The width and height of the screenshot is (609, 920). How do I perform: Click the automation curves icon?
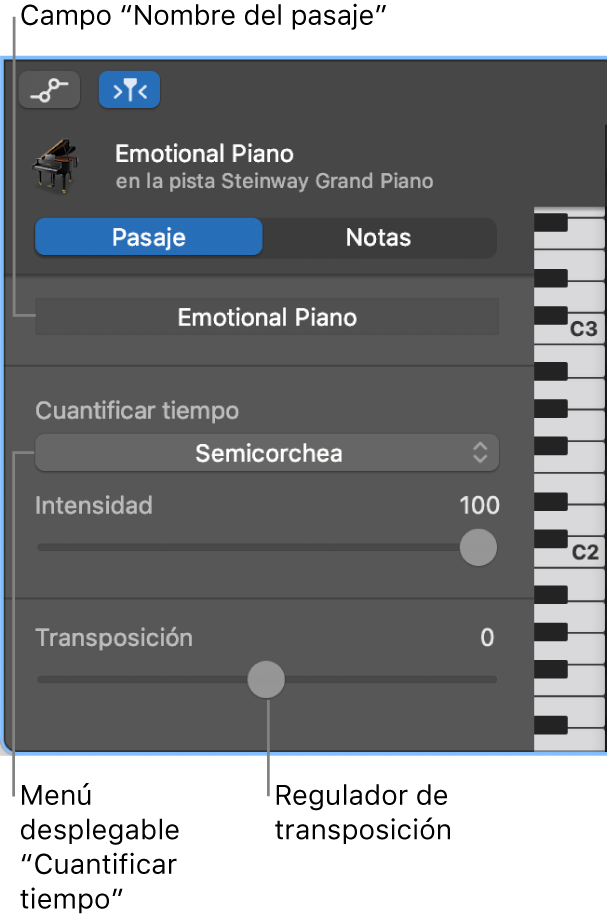click(x=49, y=89)
